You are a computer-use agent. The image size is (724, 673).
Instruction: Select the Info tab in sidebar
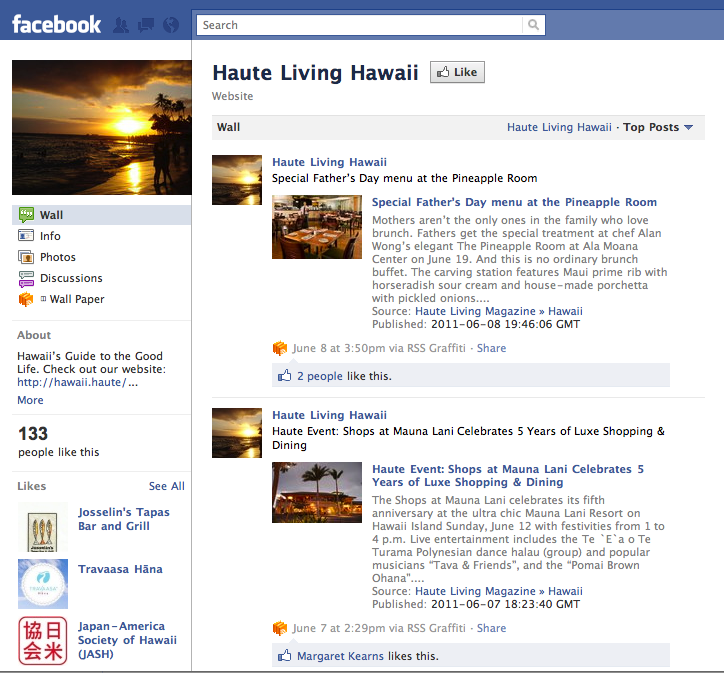tap(50, 236)
